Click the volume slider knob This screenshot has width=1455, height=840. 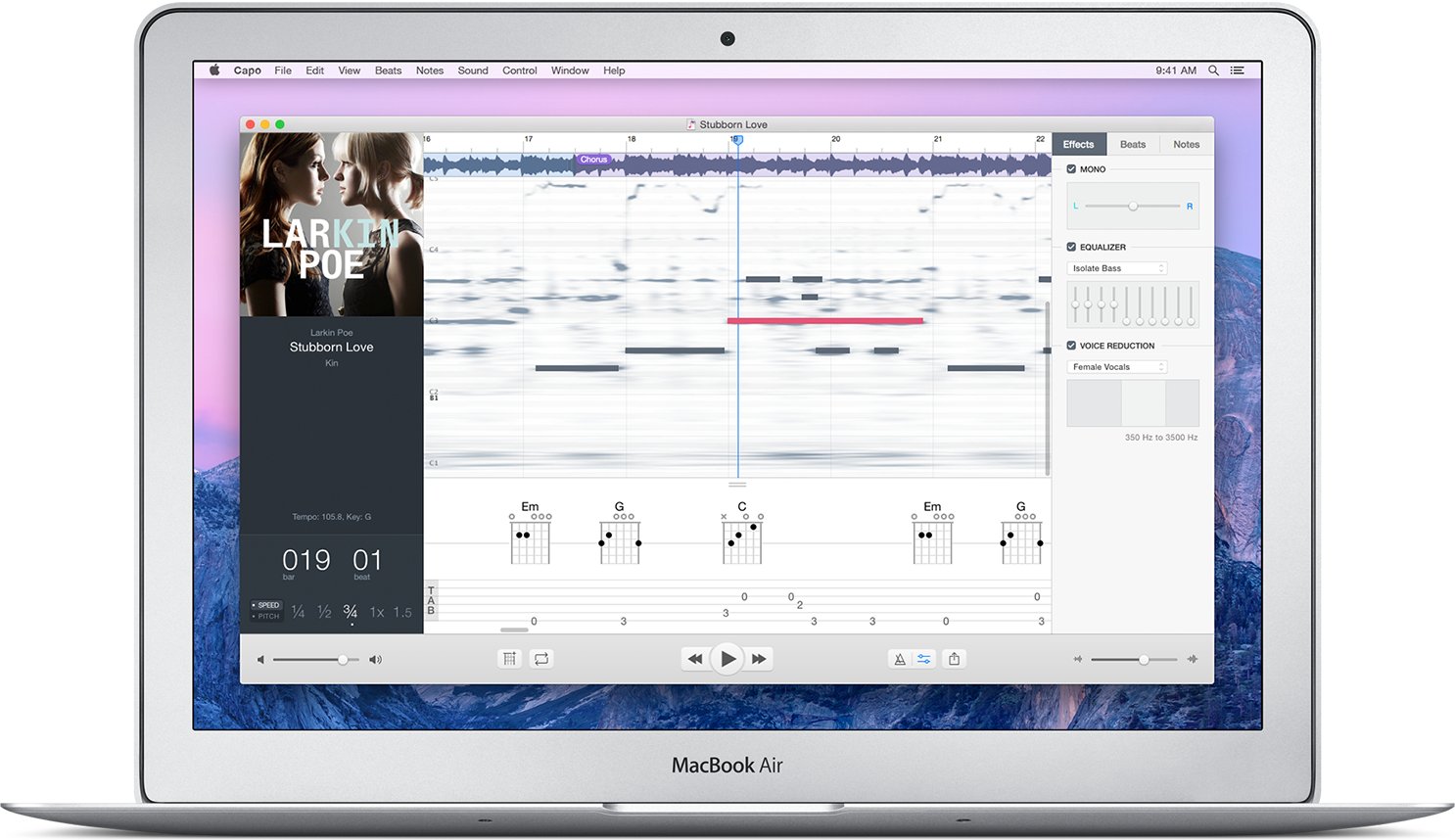point(343,660)
